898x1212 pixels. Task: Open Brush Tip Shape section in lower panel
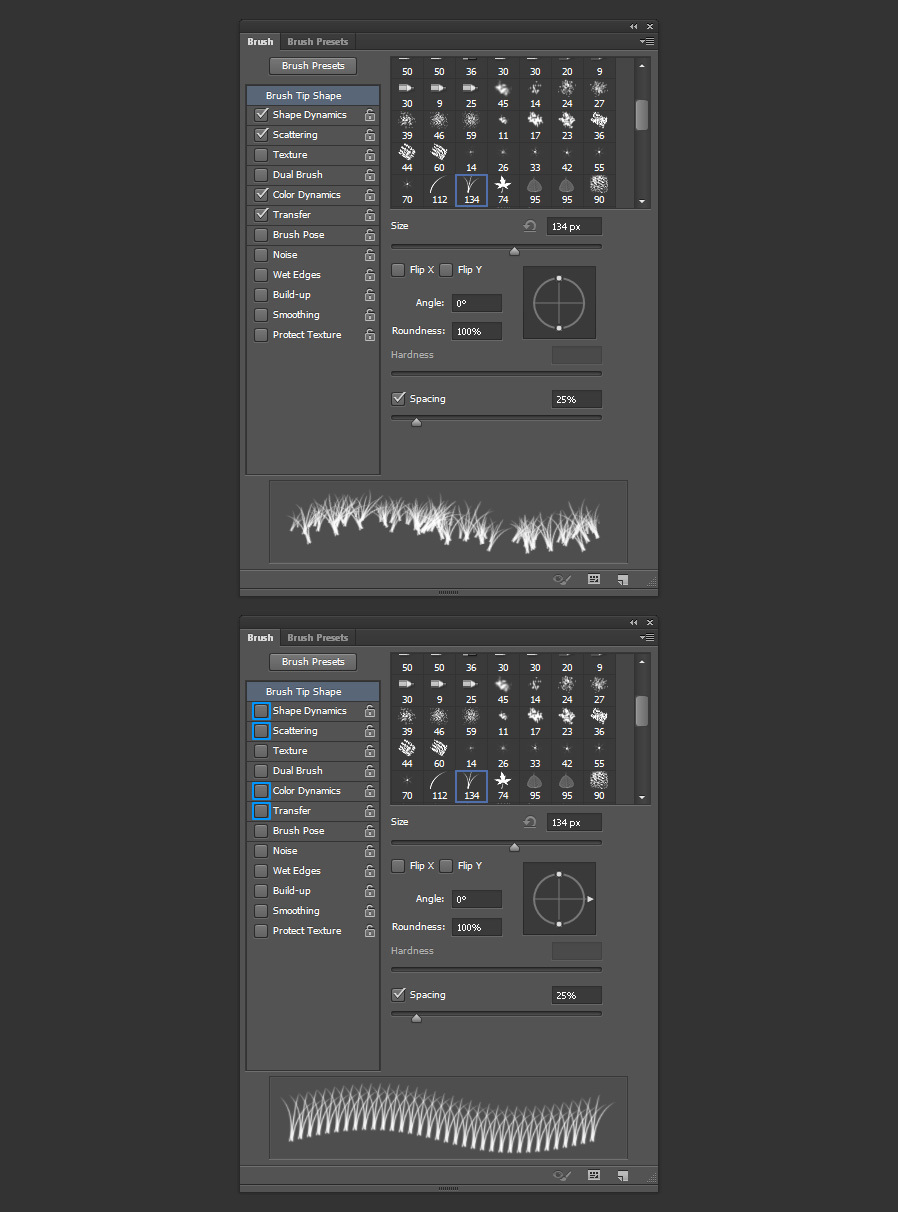click(313, 692)
